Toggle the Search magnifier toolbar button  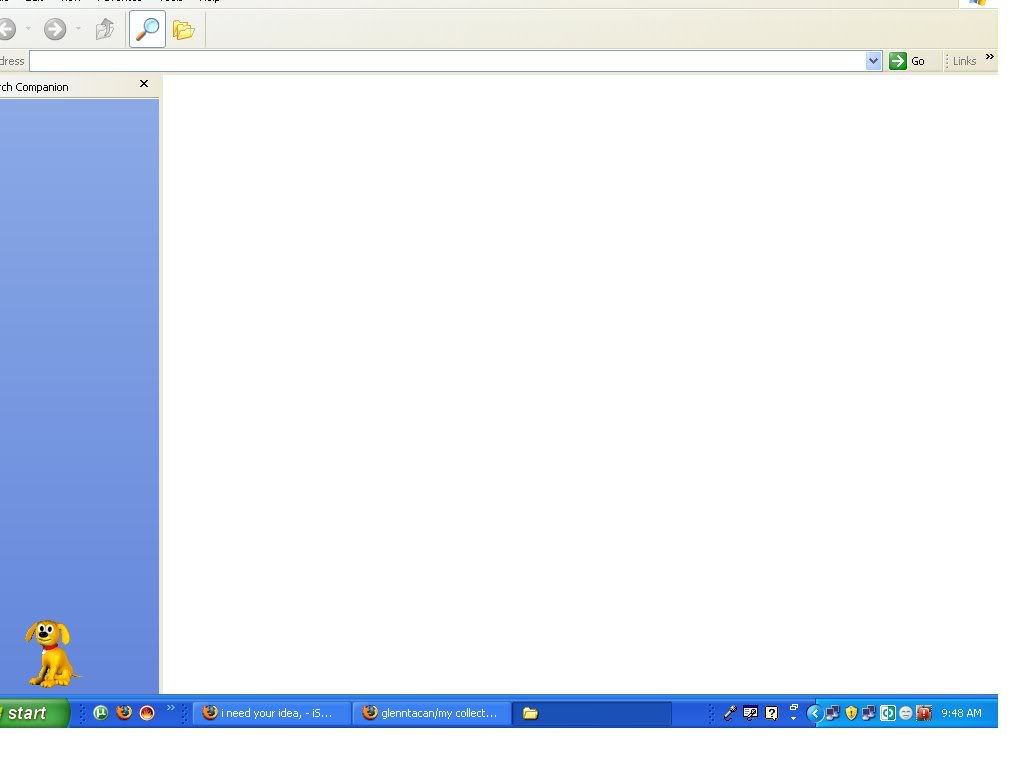(x=148, y=29)
